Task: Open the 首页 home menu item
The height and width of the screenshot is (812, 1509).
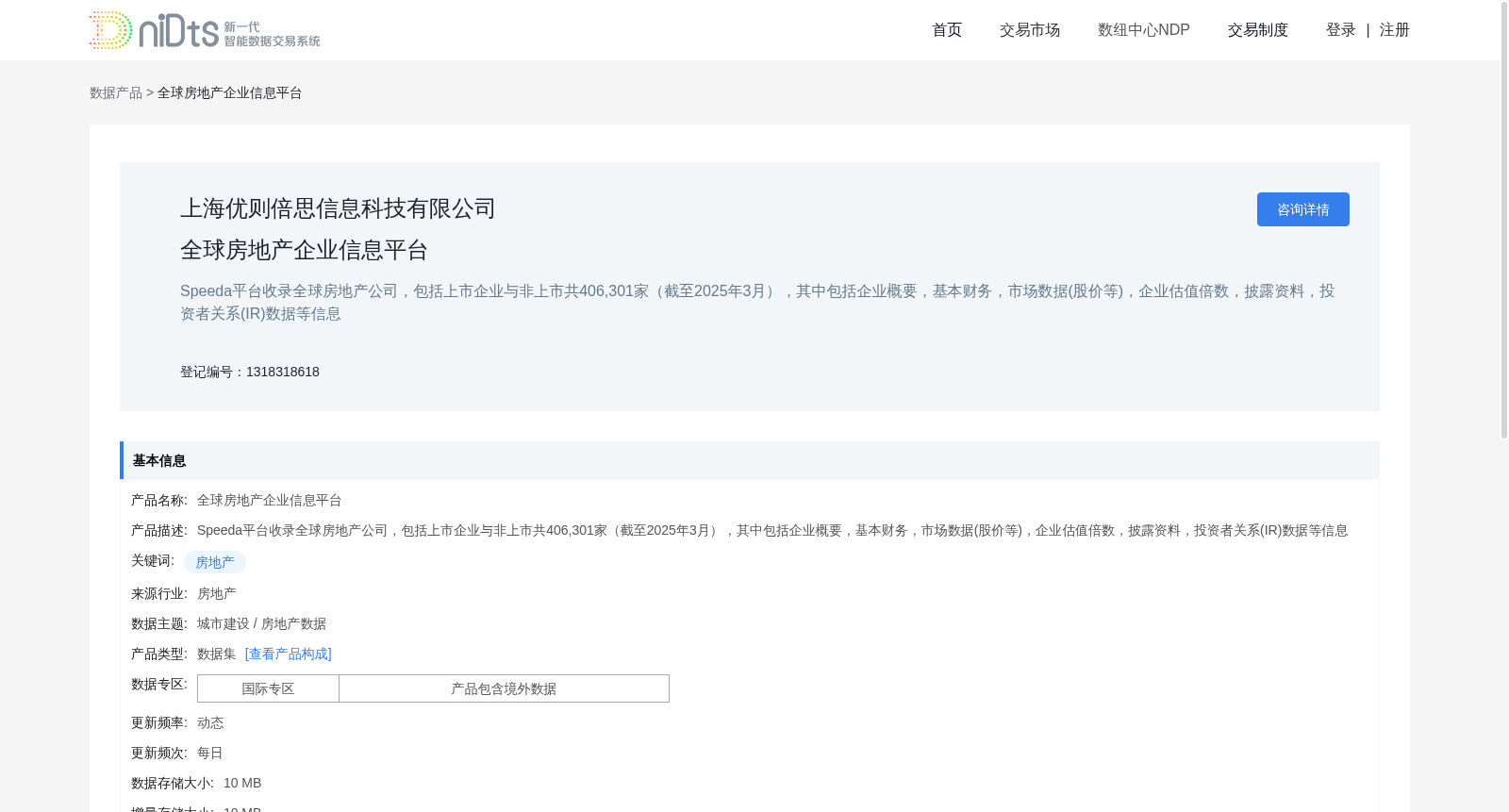Action: (x=947, y=30)
